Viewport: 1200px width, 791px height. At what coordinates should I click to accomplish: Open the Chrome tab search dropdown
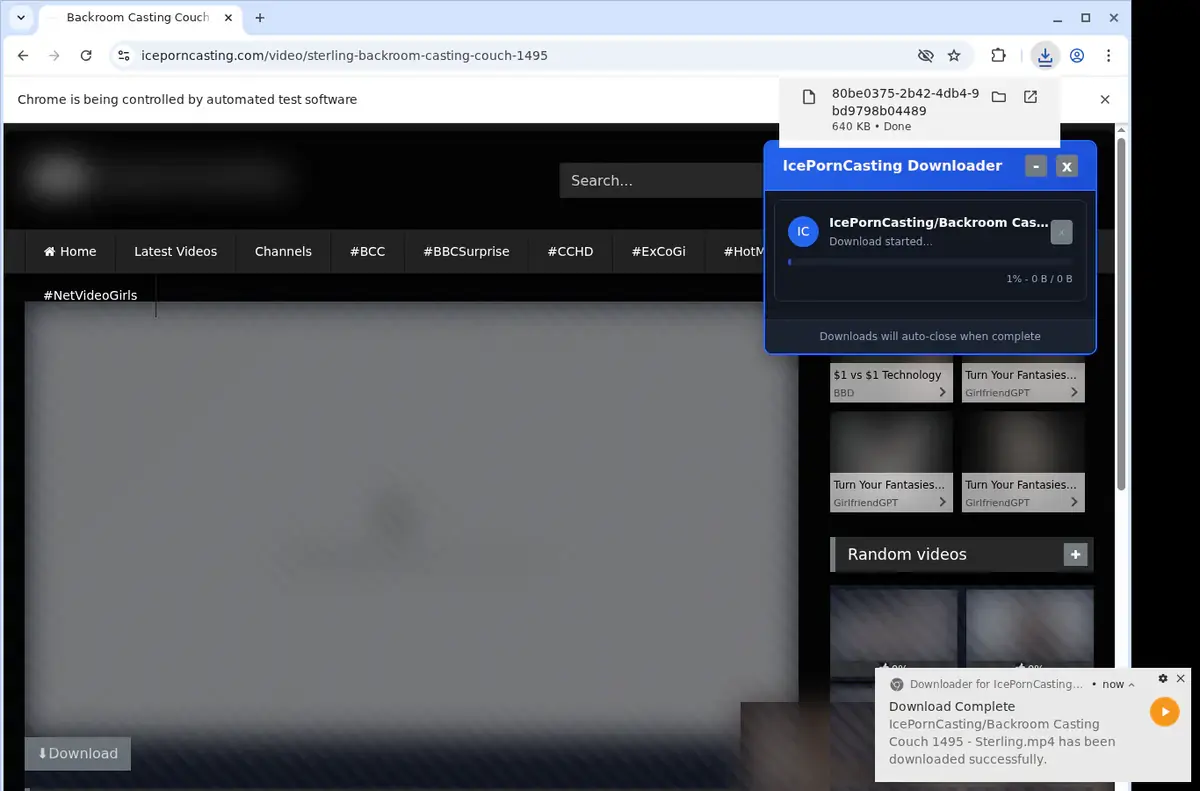(x=21, y=18)
